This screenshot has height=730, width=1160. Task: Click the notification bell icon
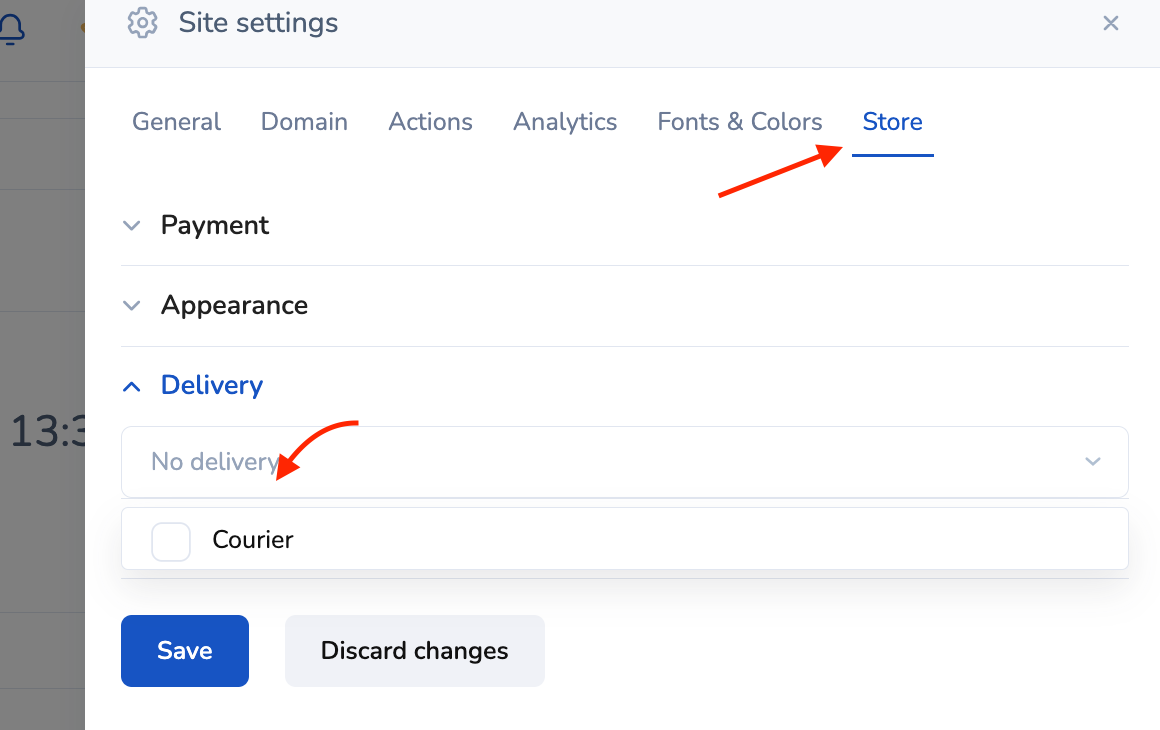click(10, 28)
